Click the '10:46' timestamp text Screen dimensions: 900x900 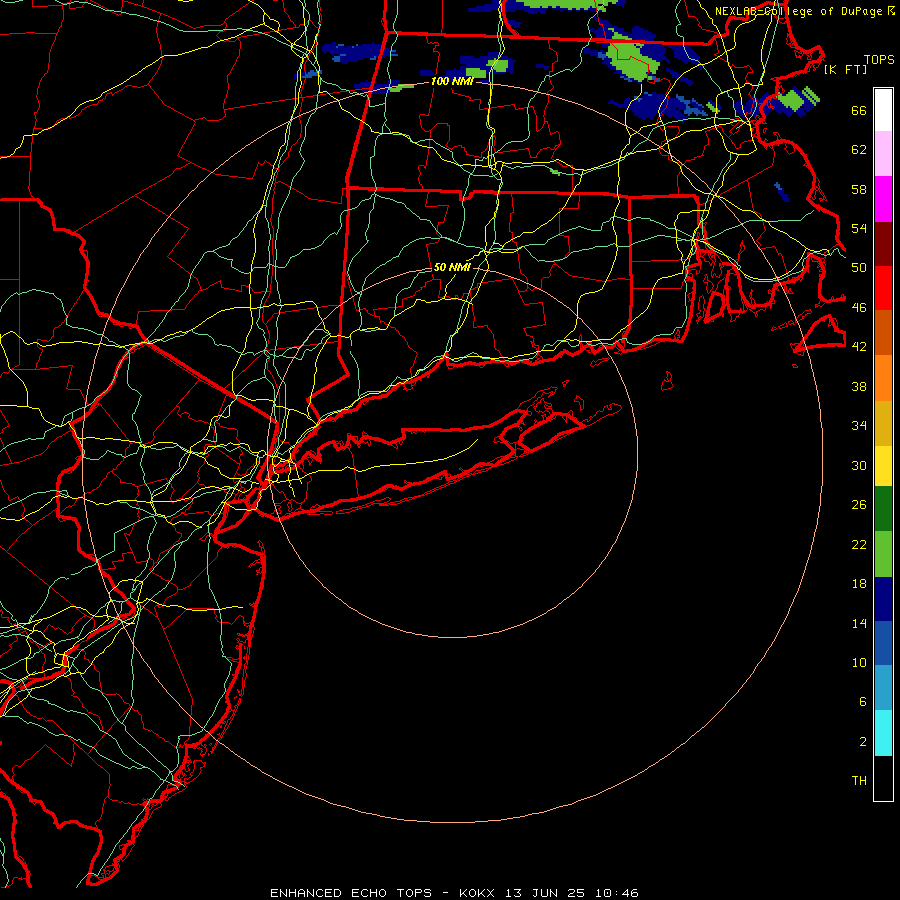[x=616, y=893]
